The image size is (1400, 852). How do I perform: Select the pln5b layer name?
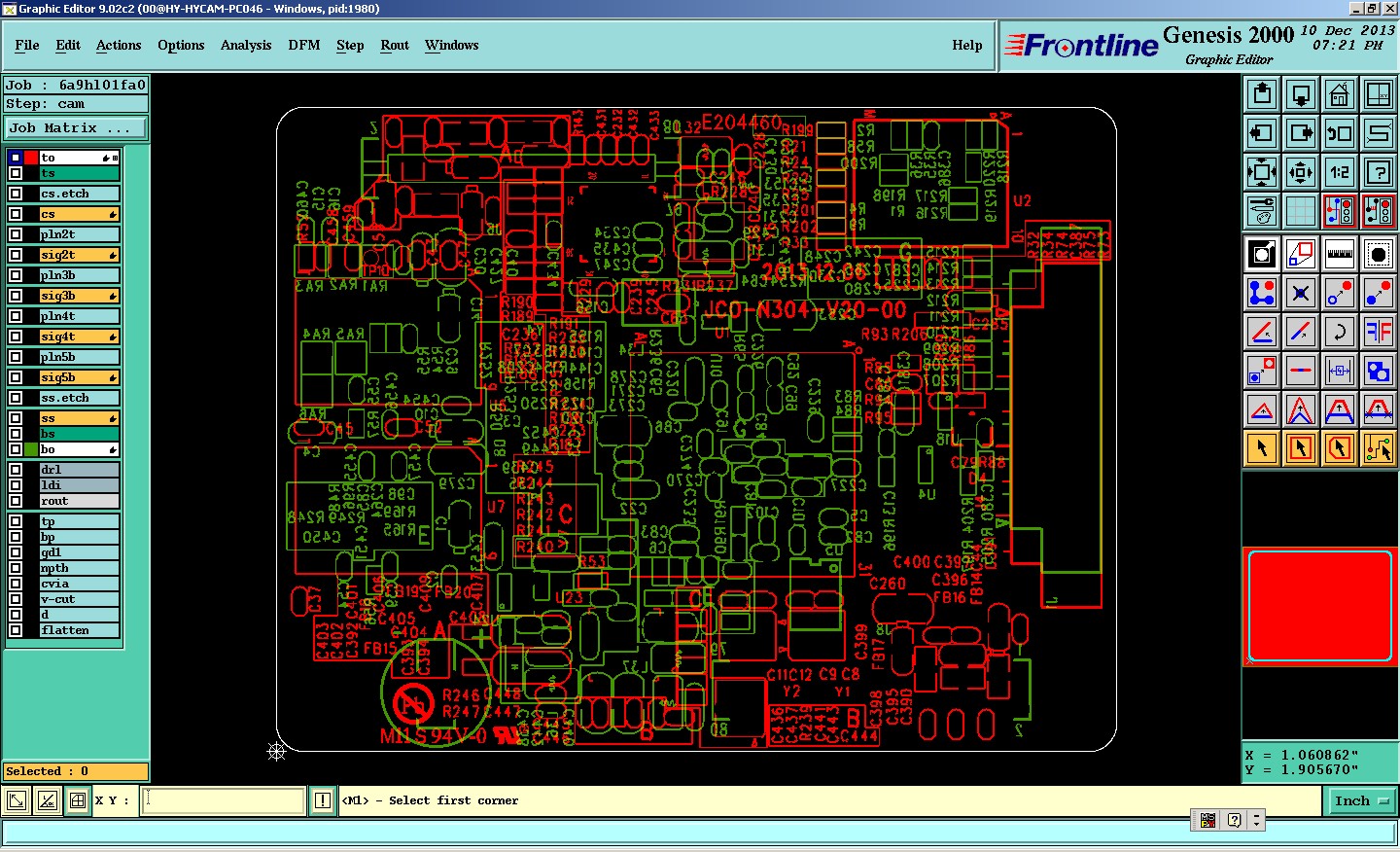[79, 357]
